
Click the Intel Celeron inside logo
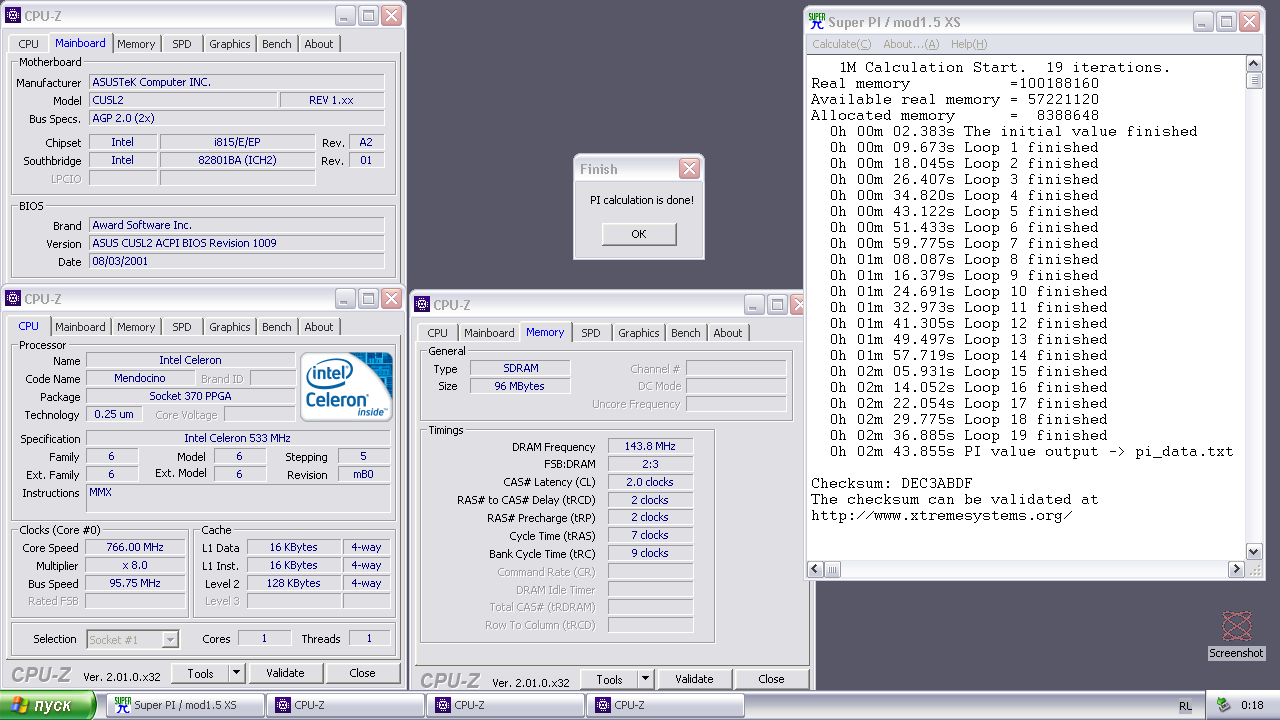346,386
